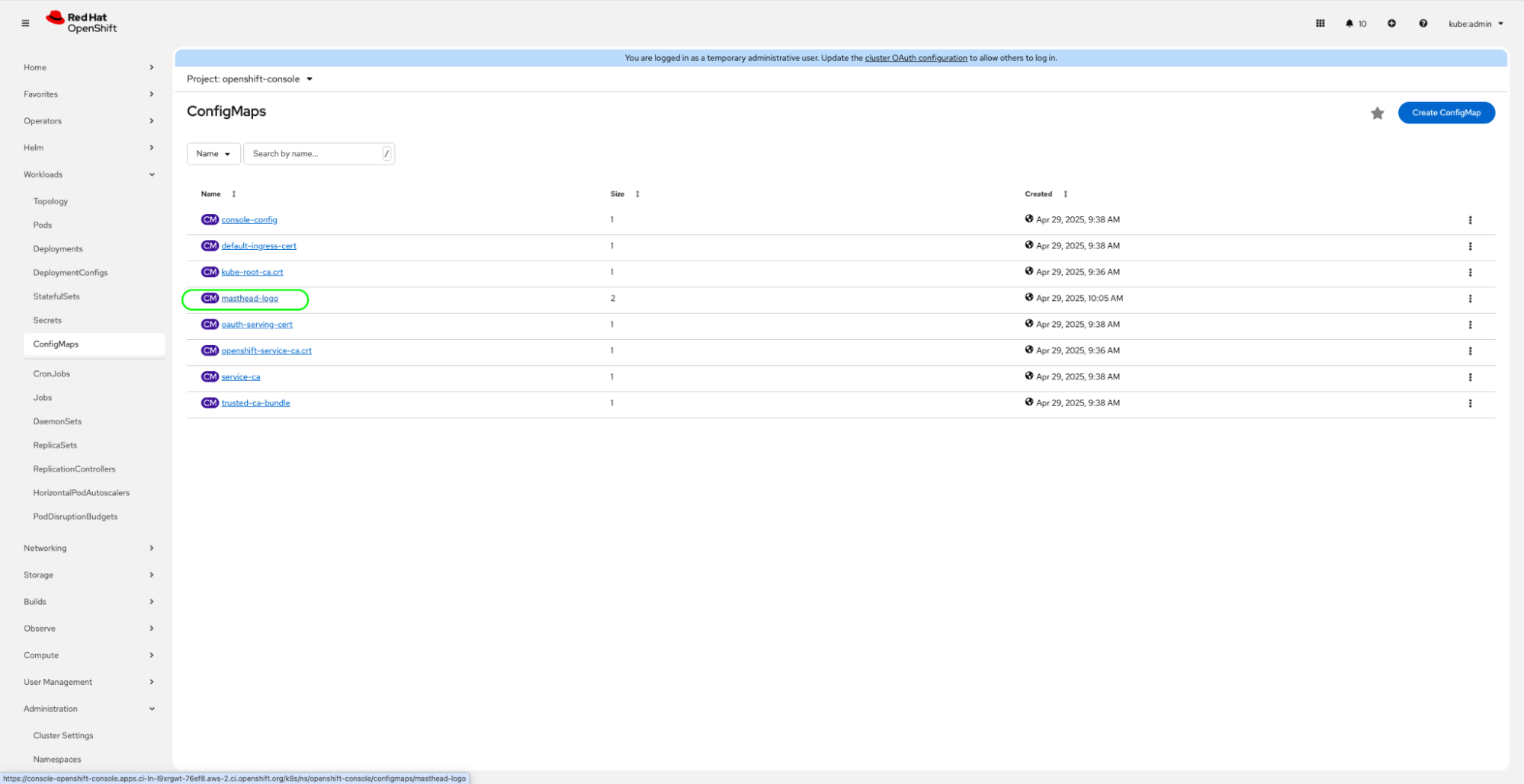1524x784 pixels.
Task: Open the kube:admin user menu
Action: tap(1475, 24)
